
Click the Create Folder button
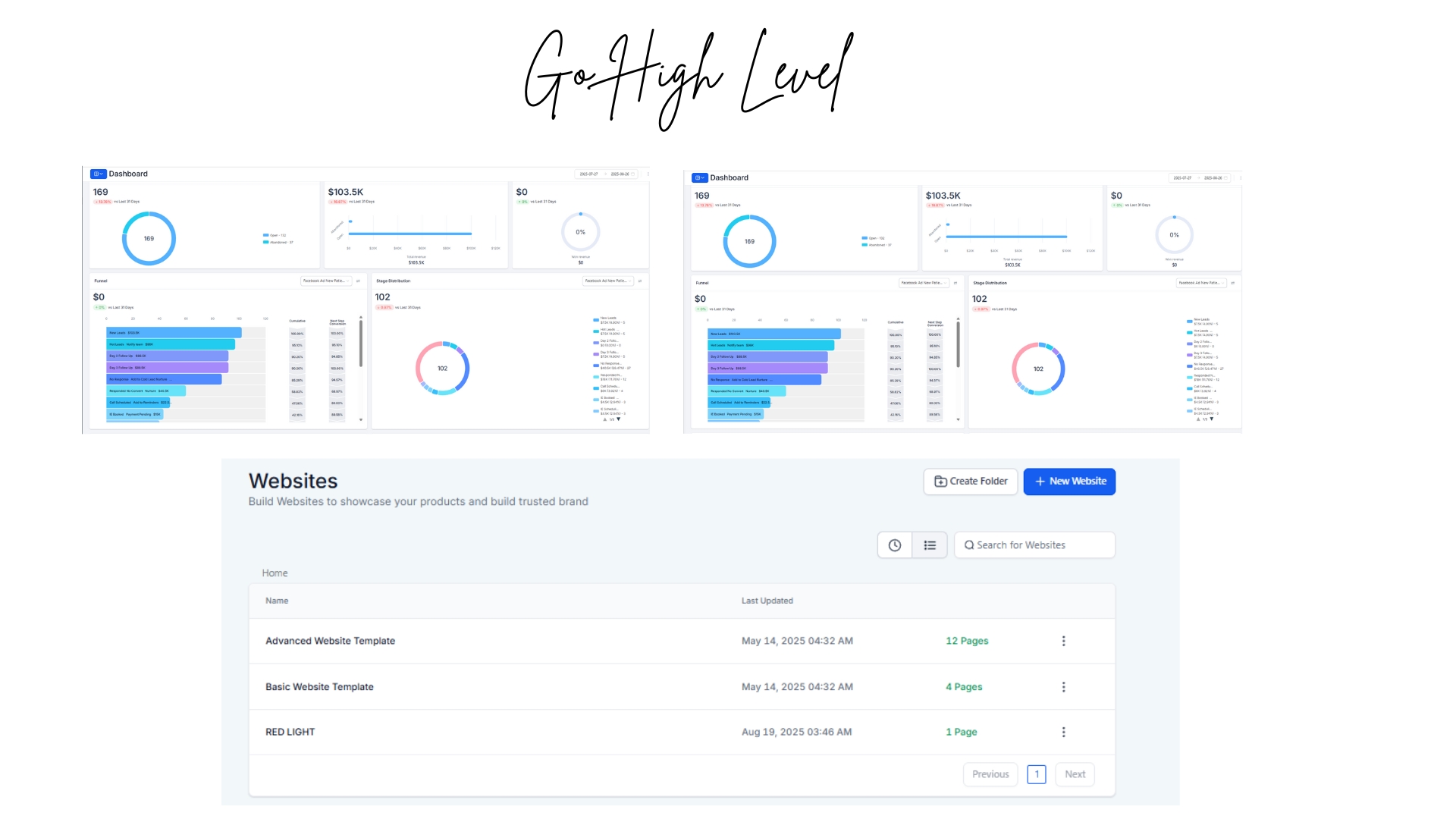pyautogui.click(x=971, y=482)
